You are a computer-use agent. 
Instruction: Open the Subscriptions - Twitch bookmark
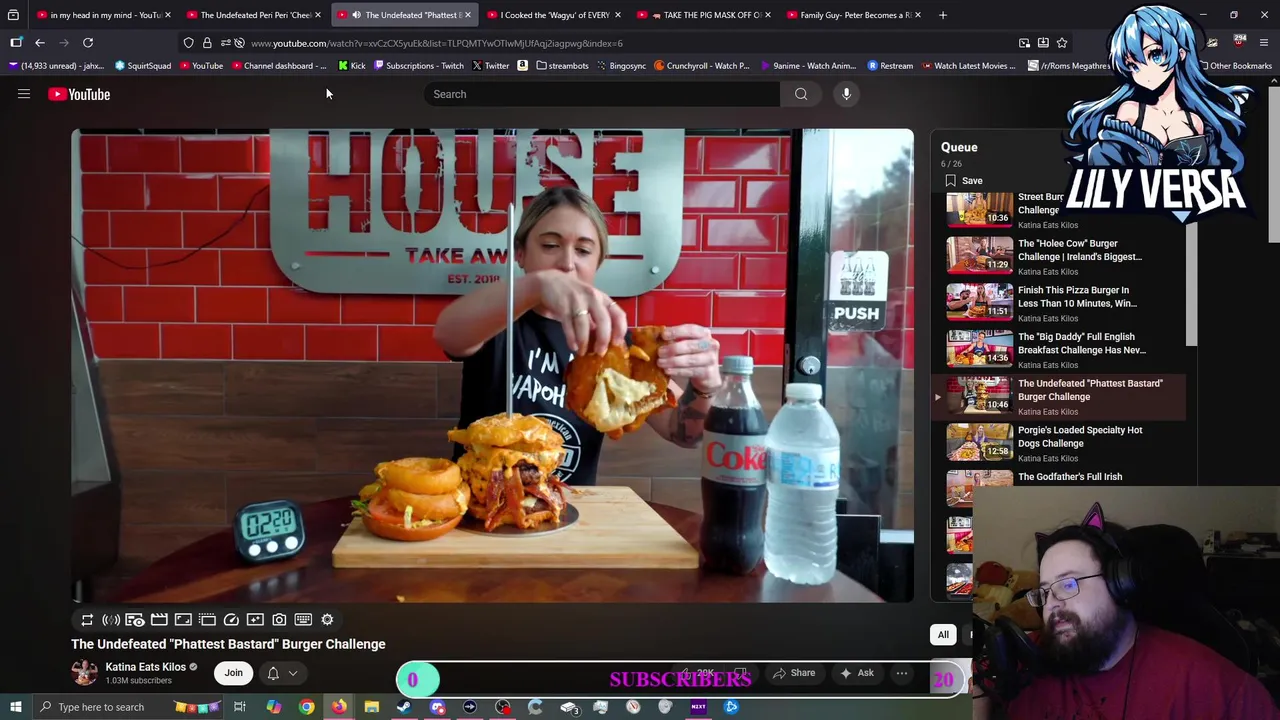[x=418, y=66]
